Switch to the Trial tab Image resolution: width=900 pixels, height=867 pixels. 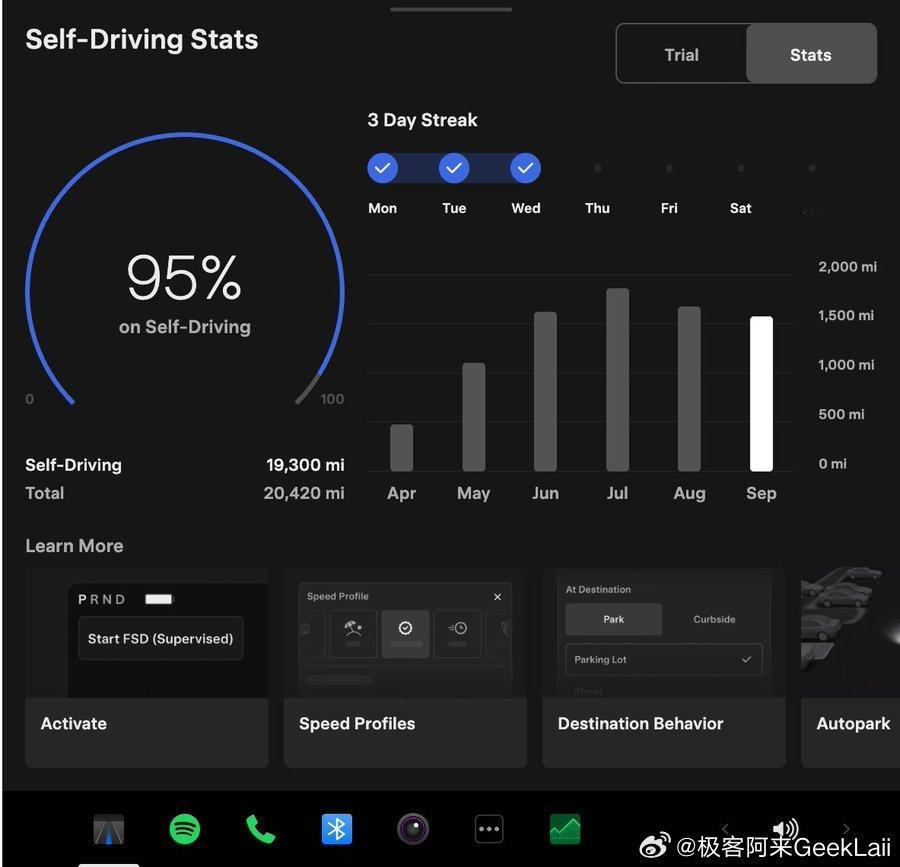pos(681,55)
